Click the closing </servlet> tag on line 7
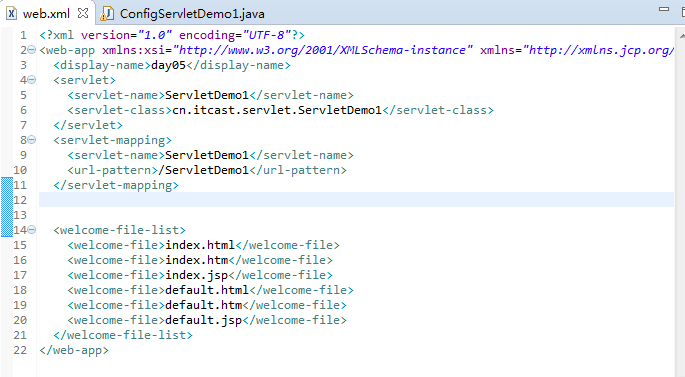The width and height of the screenshot is (685, 377). 88,125
